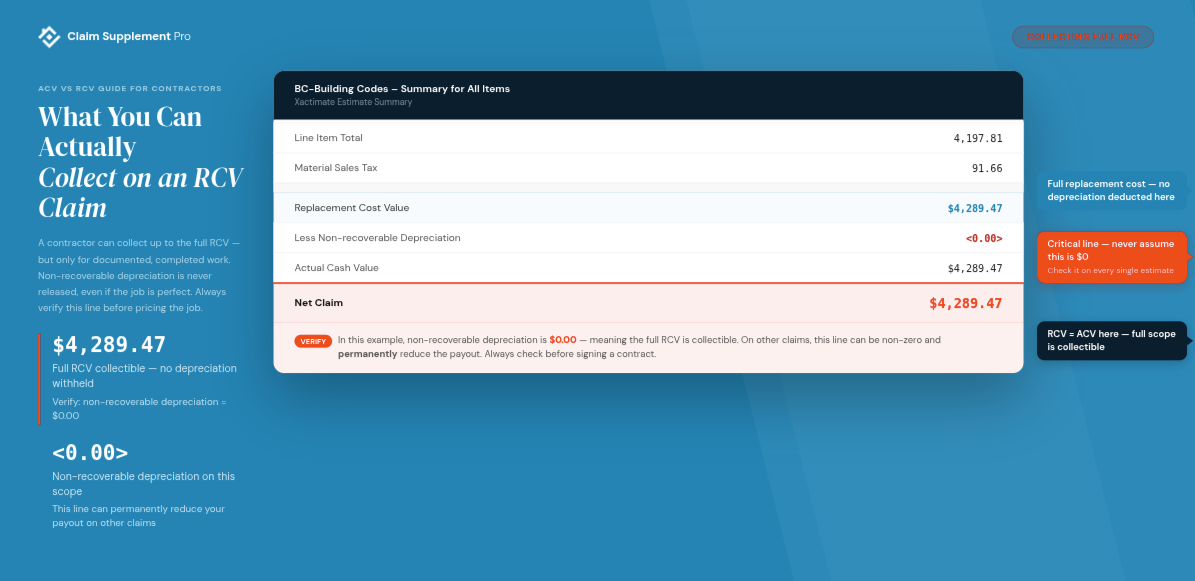The width and height of the screenshot is (1195, 581).
Task: Click the large $4,289.47 stat in sidebar
Action: pos(109,345)
